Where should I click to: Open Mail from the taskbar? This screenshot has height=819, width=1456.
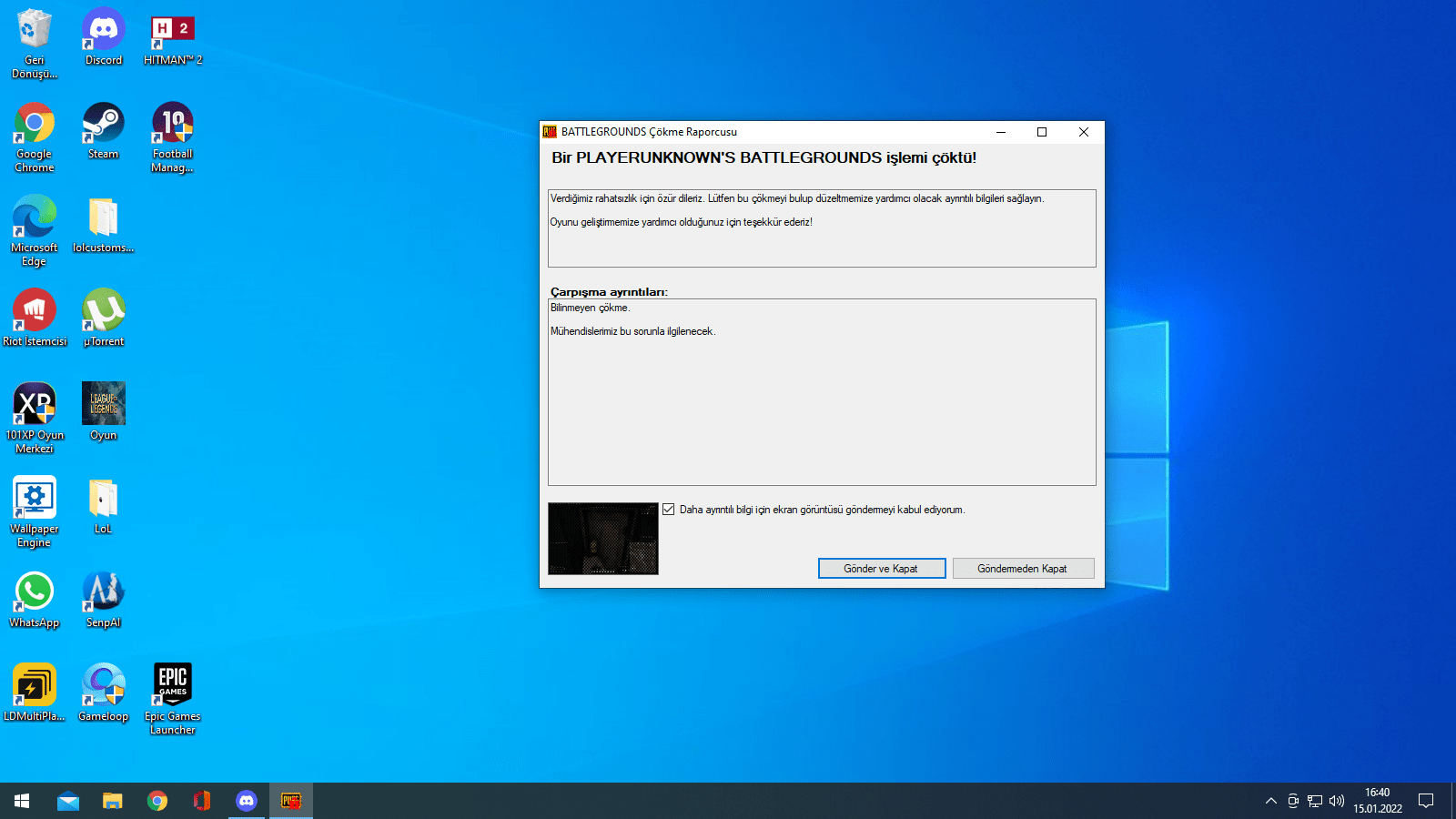68,801
